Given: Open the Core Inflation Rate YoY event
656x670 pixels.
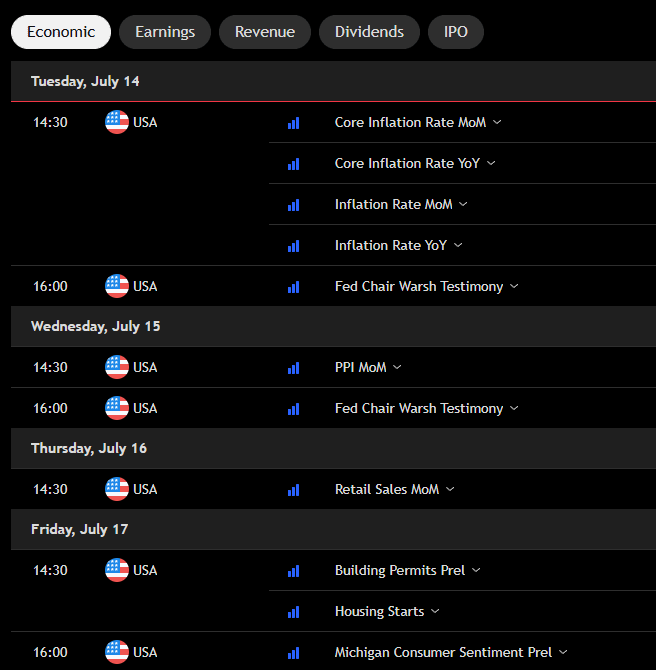Looking at the screenshot, I should point(407,163).
